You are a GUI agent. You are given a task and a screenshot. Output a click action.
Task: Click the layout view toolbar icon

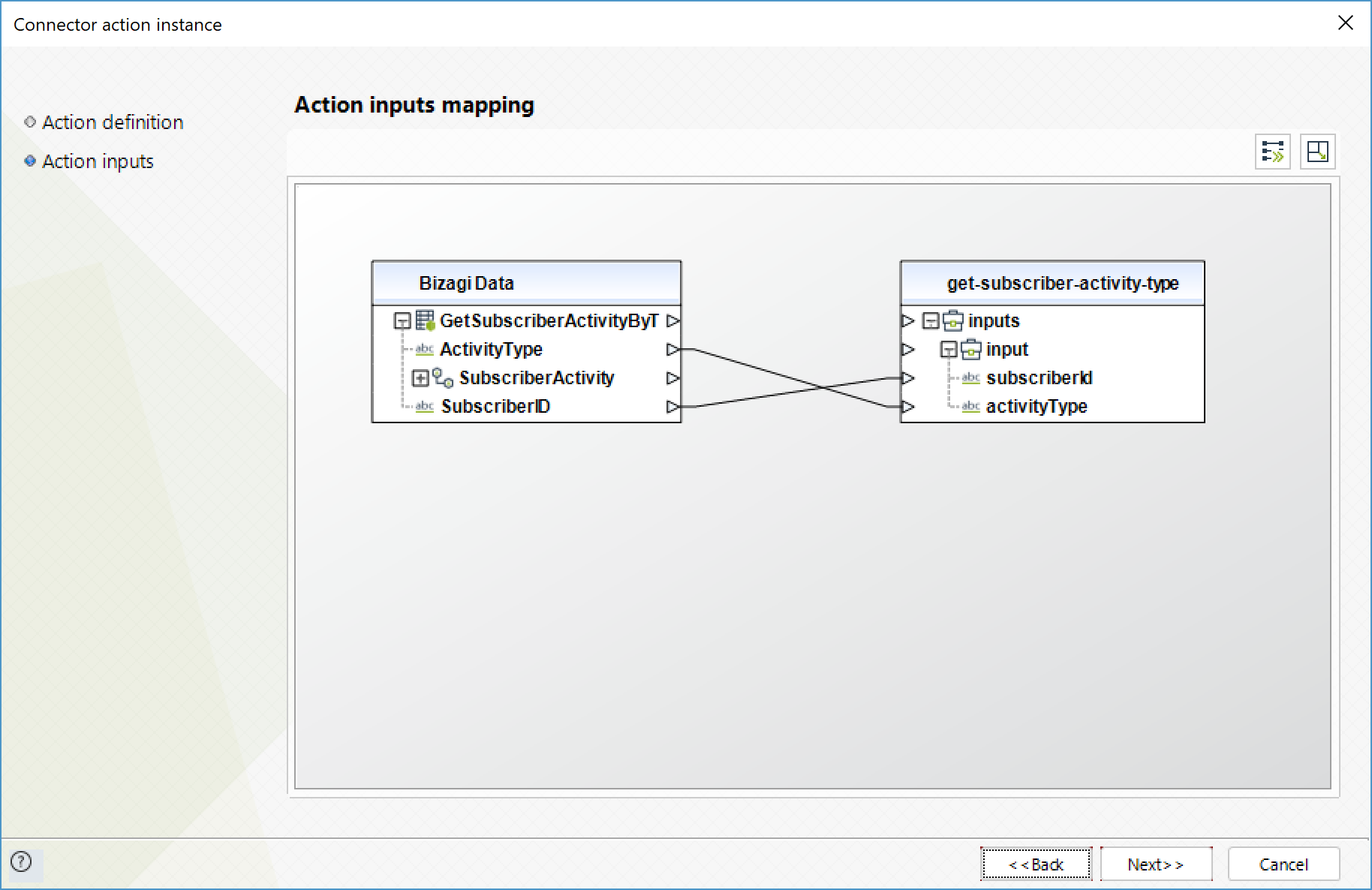point(1317,152)
